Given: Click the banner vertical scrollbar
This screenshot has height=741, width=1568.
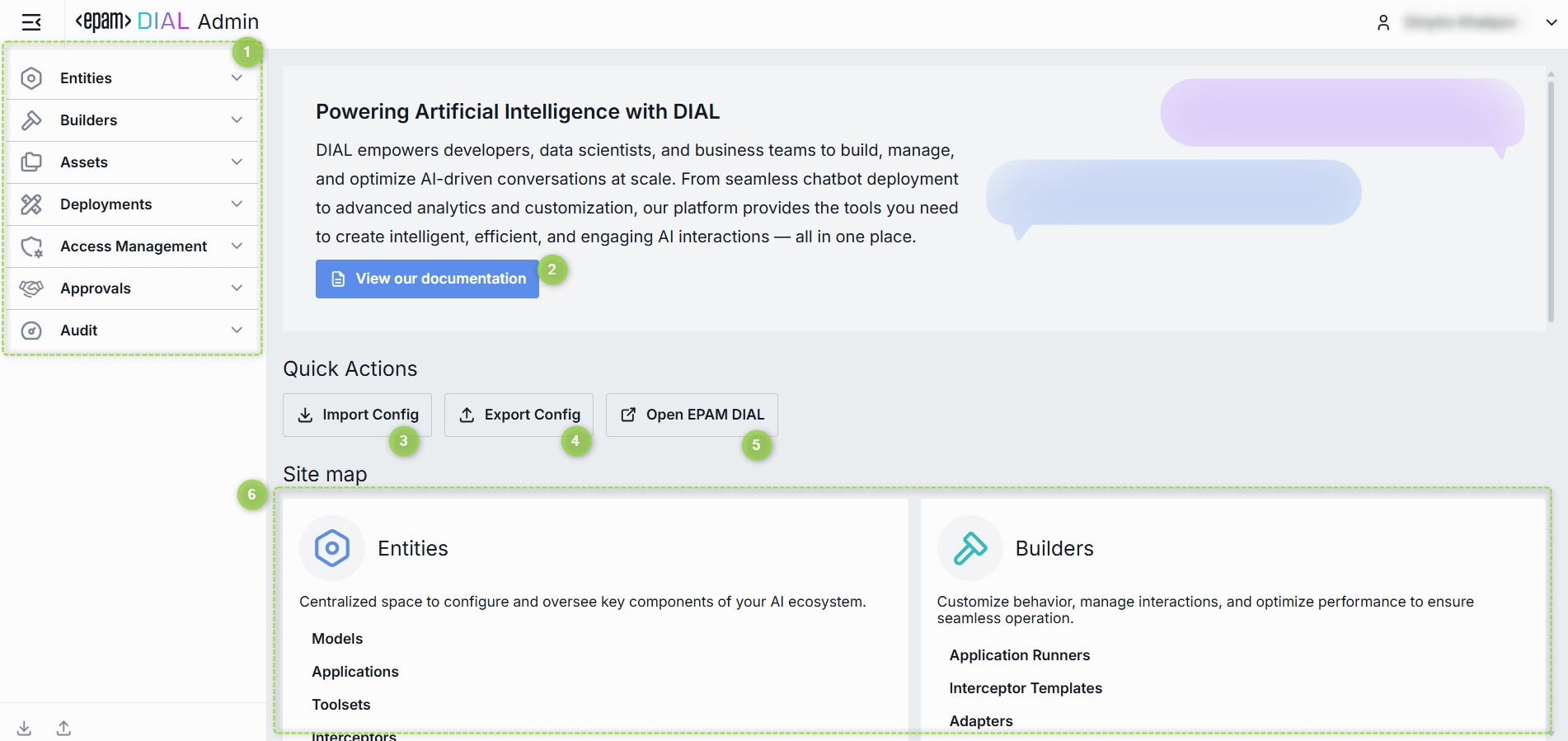Looking at the screenshot, I should point(1550,198).
